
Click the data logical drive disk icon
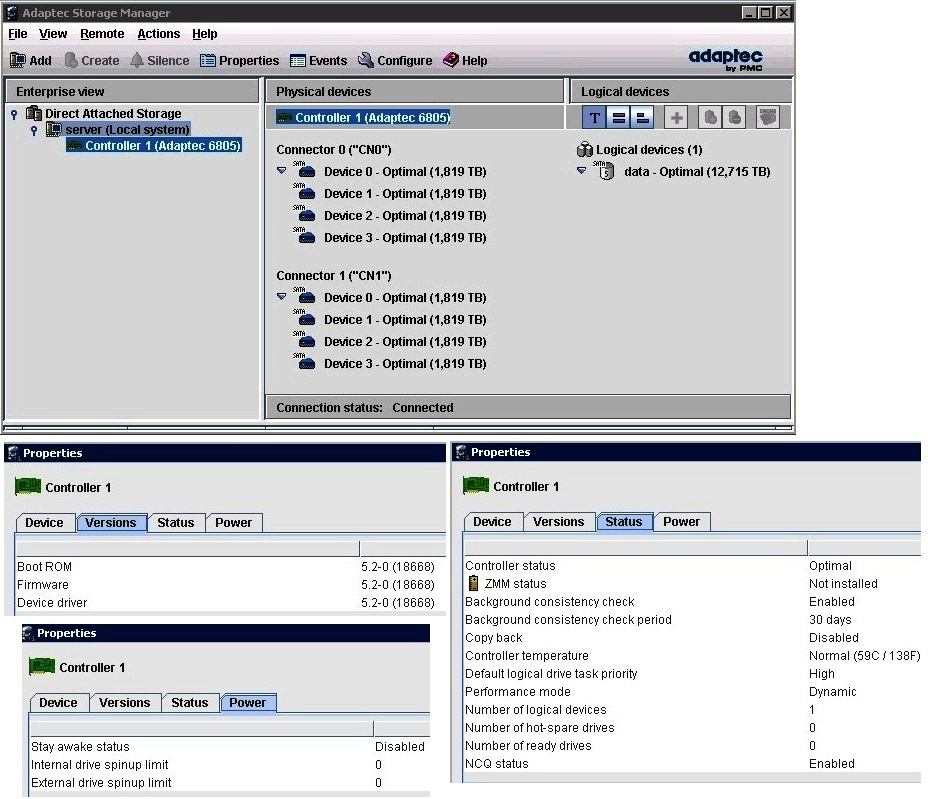(x=605, y=170)
